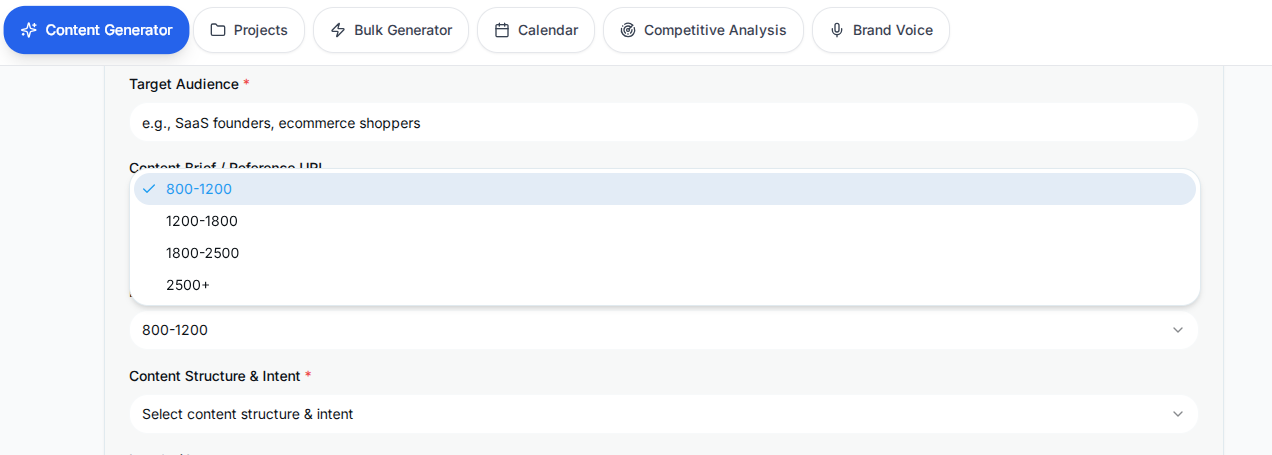The image size is (1272, 455).
Task: Click the target icon on Competitive Analysis
Action: click(628, 30)
